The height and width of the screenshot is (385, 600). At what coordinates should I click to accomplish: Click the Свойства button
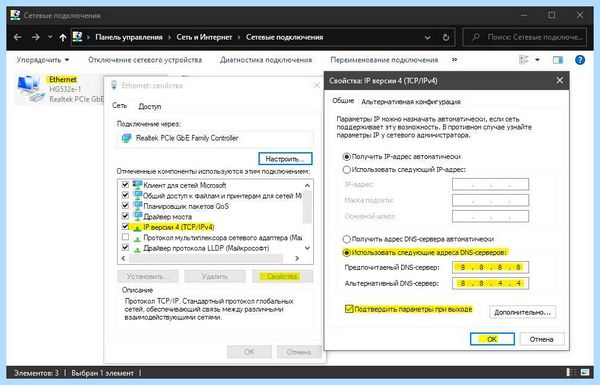(x=282, y=276)
